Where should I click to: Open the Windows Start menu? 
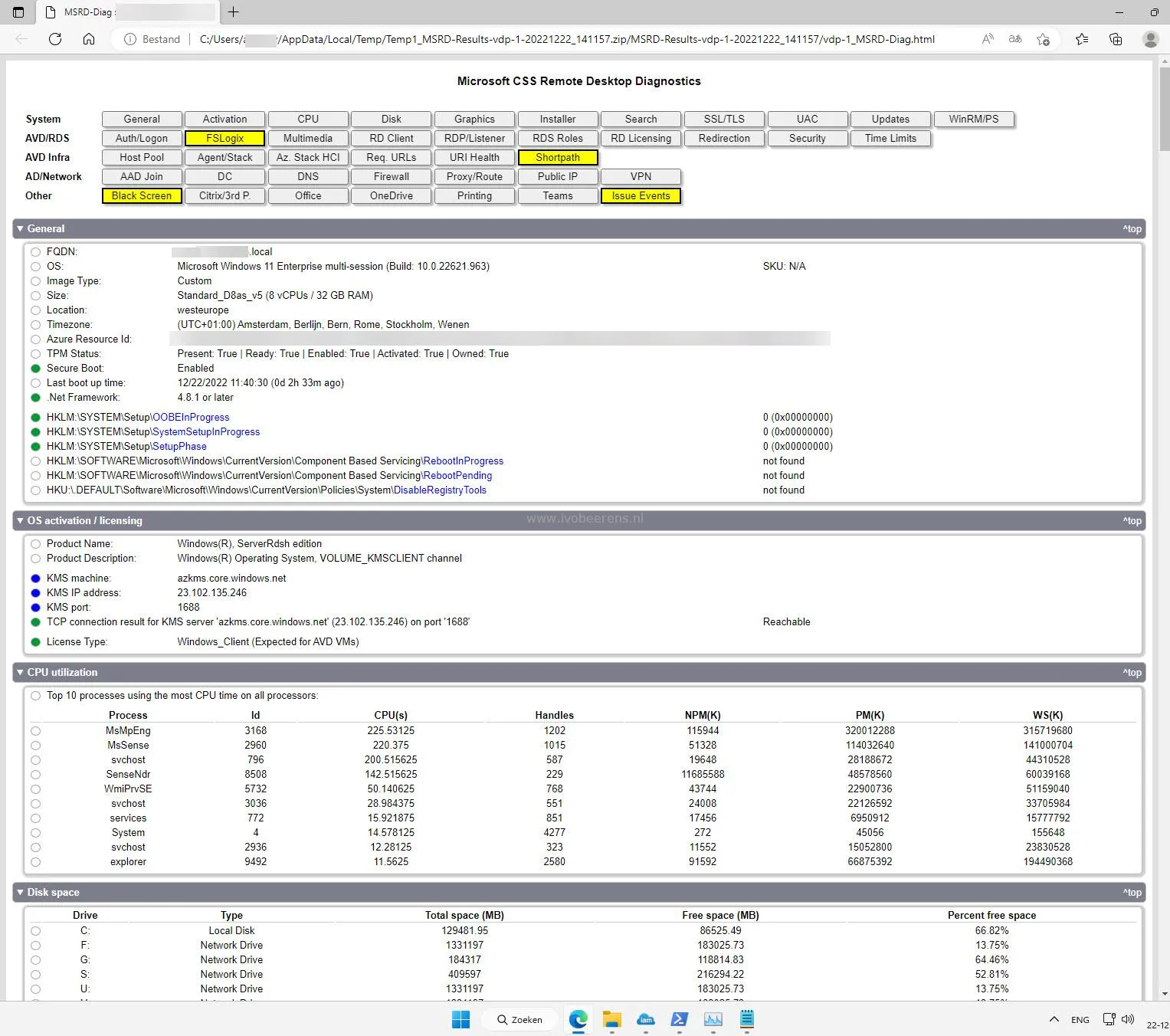[x=460, y=1019]
